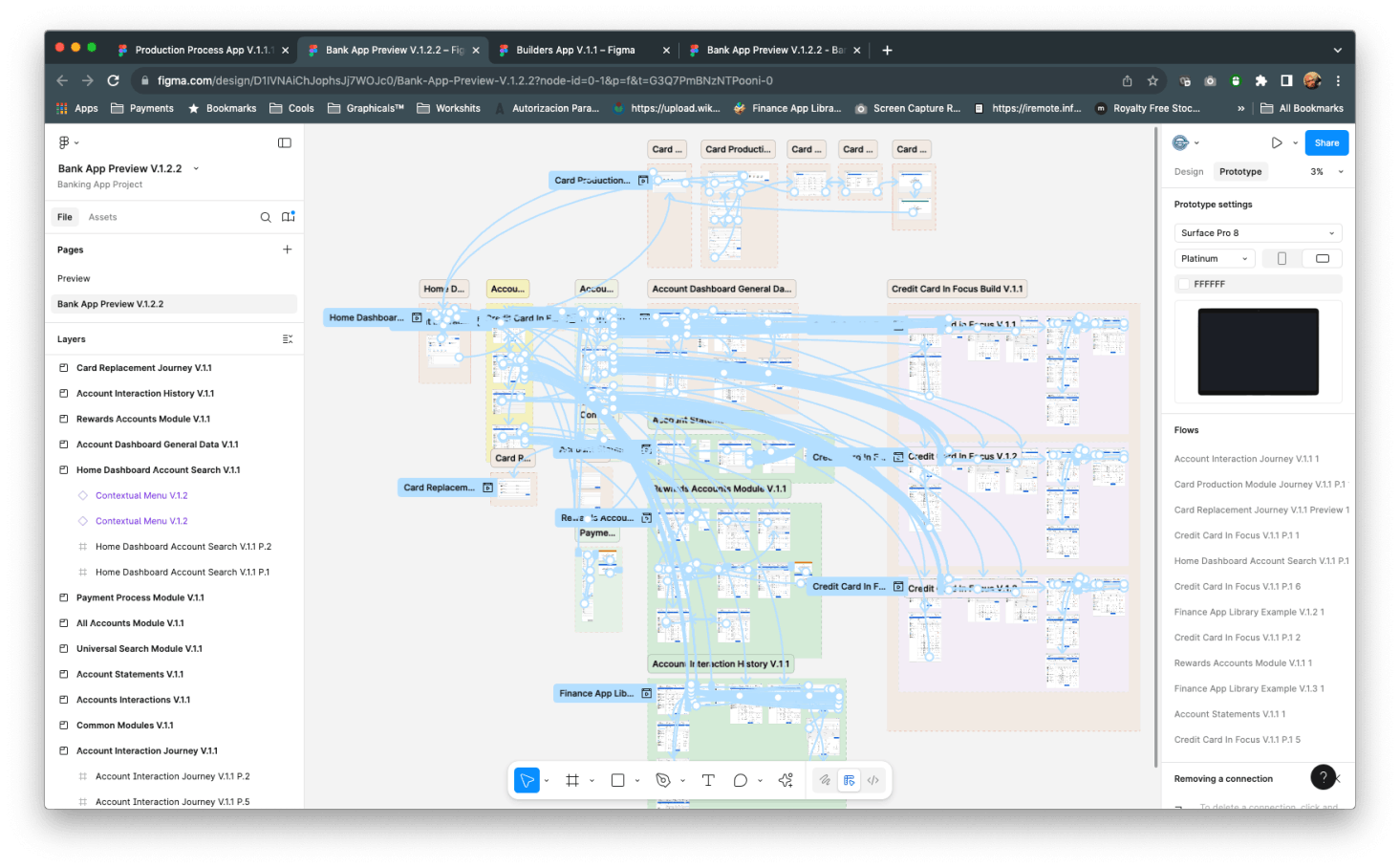The image size is (1400, 868).
Task: Select the Pen tool
Action: point(663,780)
